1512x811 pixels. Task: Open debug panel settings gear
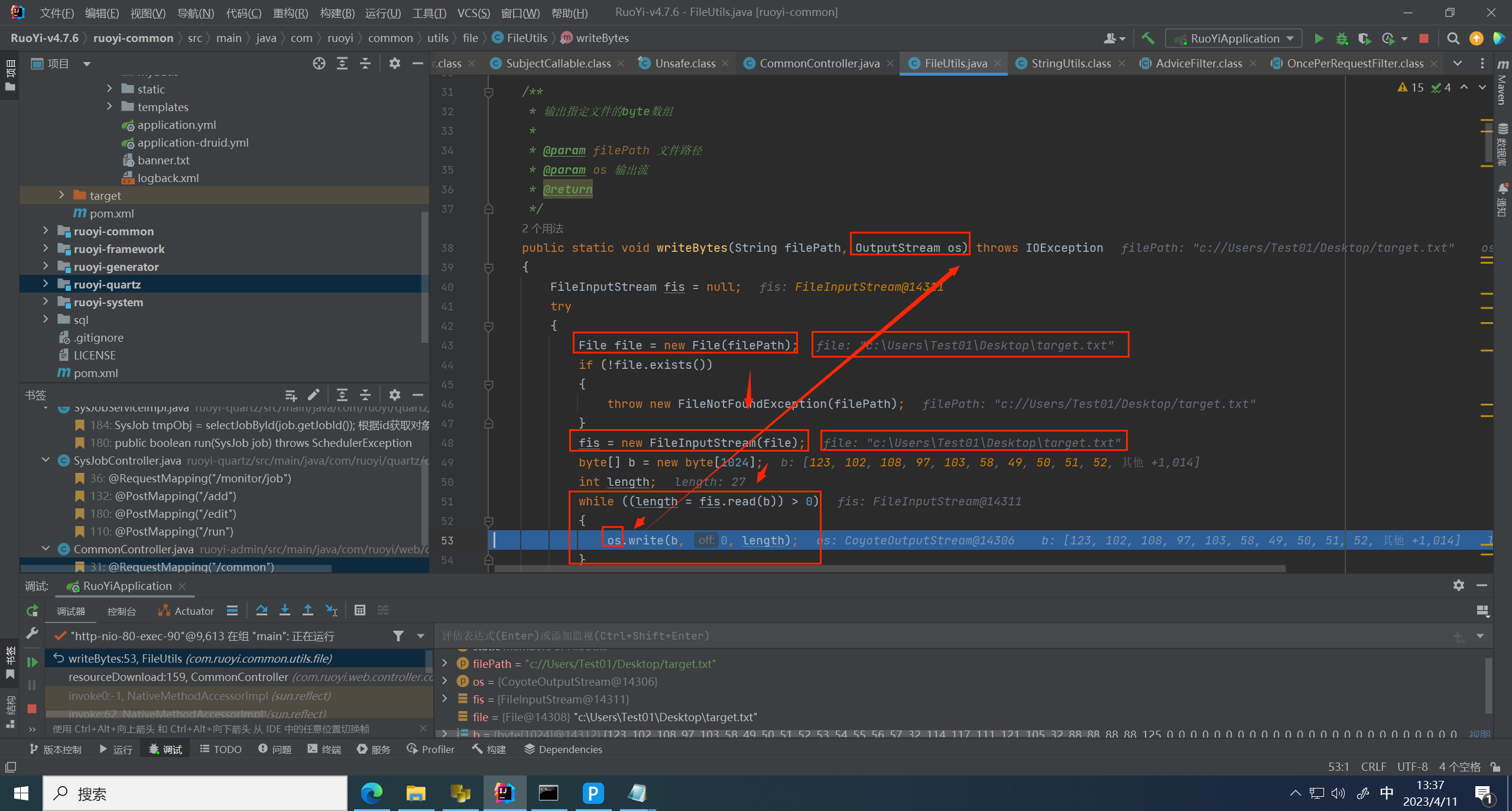[x=1459, y=585]
